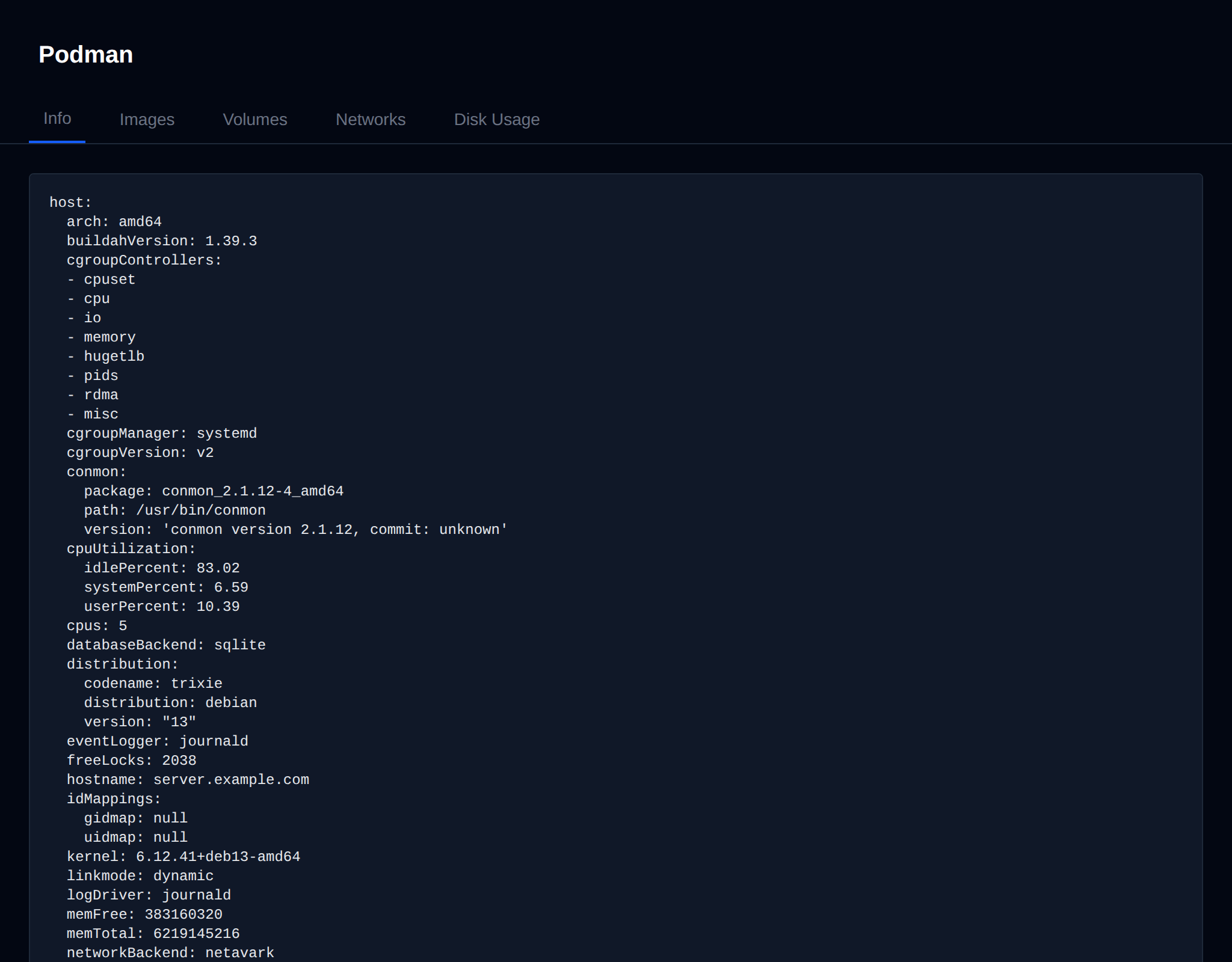
Task: Select the 'arch: amd64' line
Action: point(114,222)
